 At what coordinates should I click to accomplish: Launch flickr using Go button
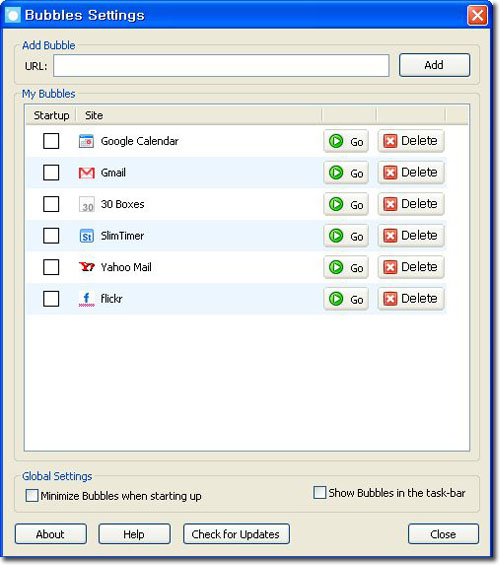(x=346, y=299)
